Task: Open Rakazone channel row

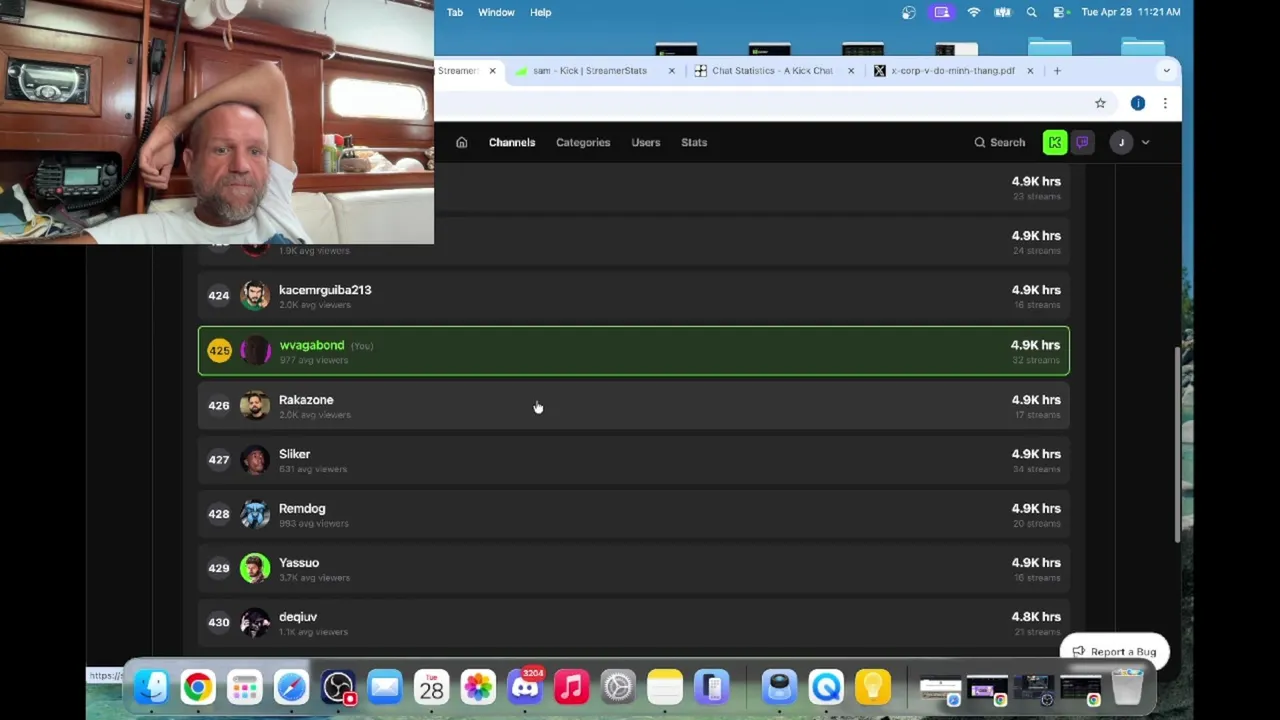Action: (x=634, y=406)
